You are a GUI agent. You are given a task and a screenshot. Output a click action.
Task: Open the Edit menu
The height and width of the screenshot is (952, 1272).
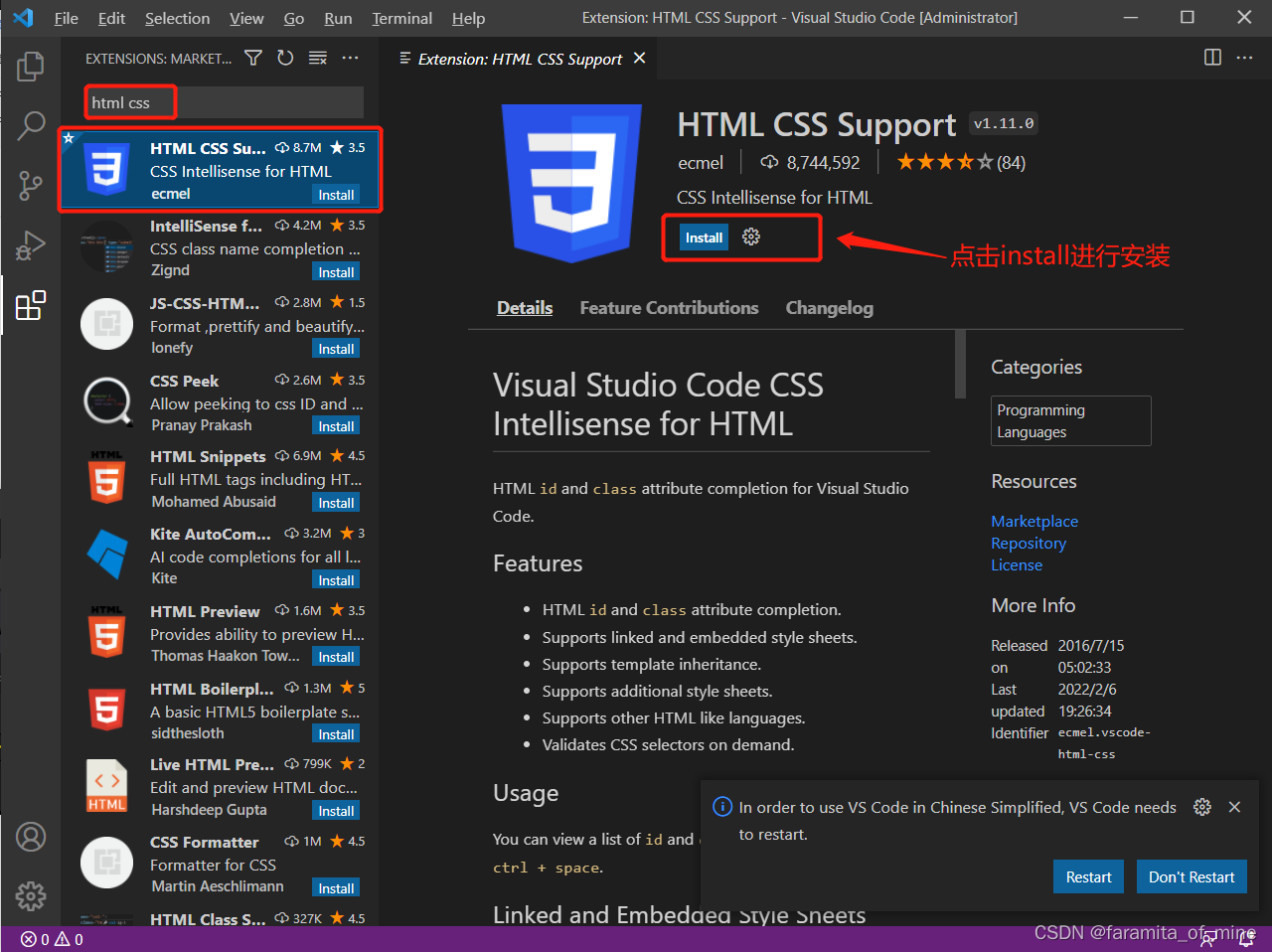pos(111,18)
